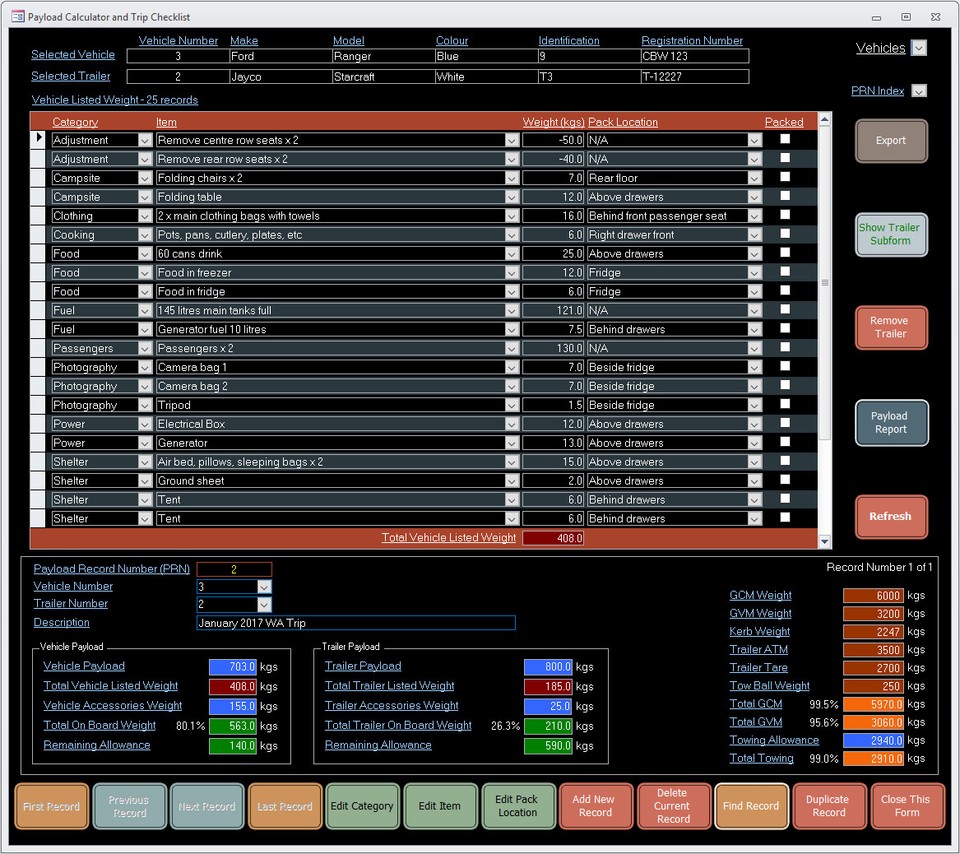The image size is (960, 854).
Task: Click the Edit Pack Location button
Action: (x=518, y=806)
